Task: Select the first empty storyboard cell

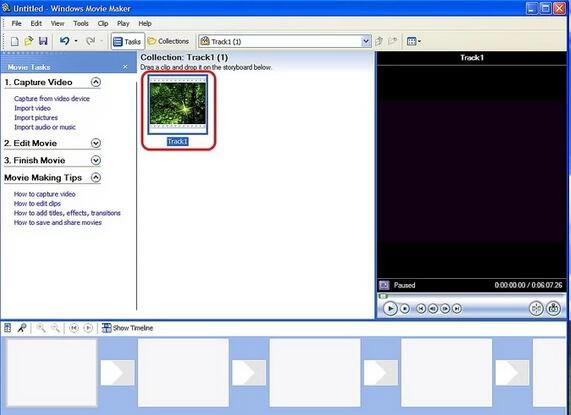Action: 52,373
